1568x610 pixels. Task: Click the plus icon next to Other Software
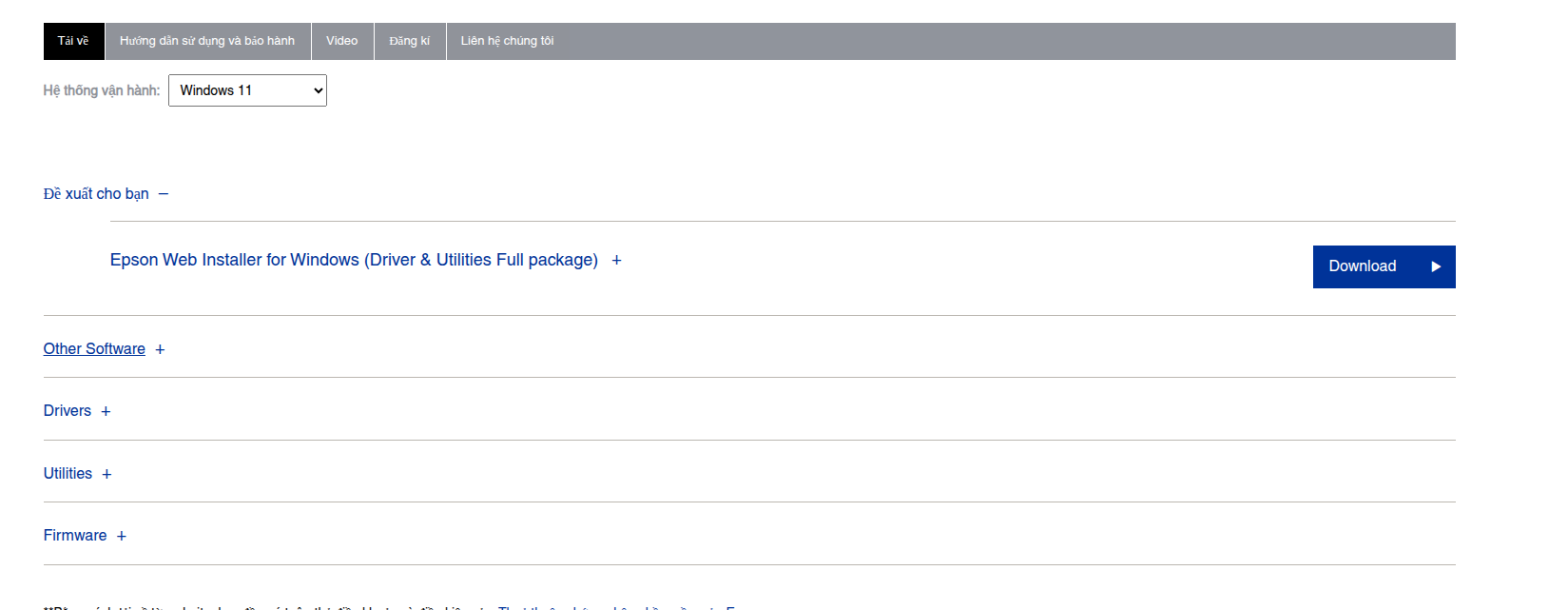click(x=160, y=350)
